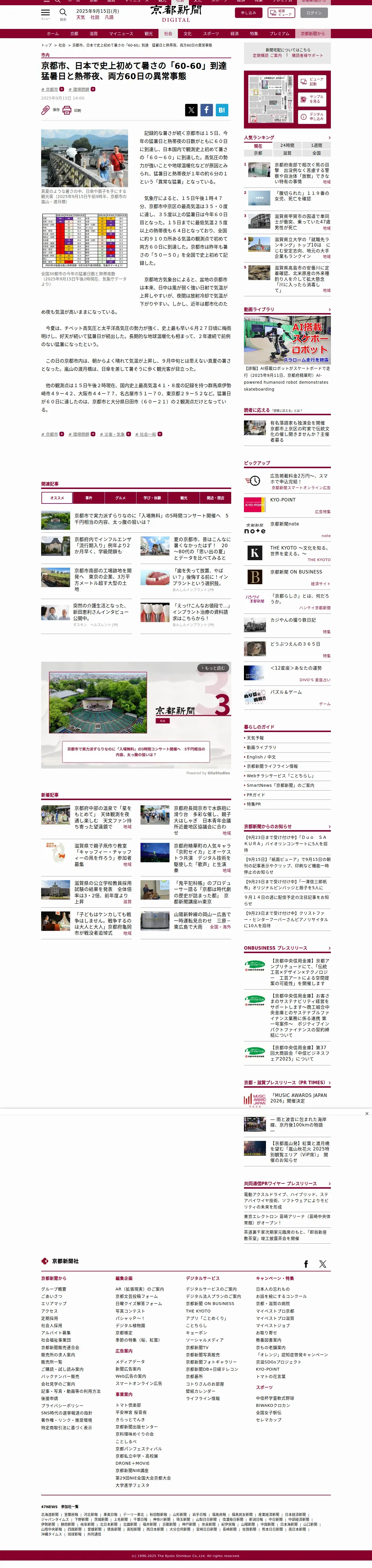Image resolution: width=372 pixels, height=1568 pixels.
Task: Save article with the clip icon
Action: tap(45, 110)
